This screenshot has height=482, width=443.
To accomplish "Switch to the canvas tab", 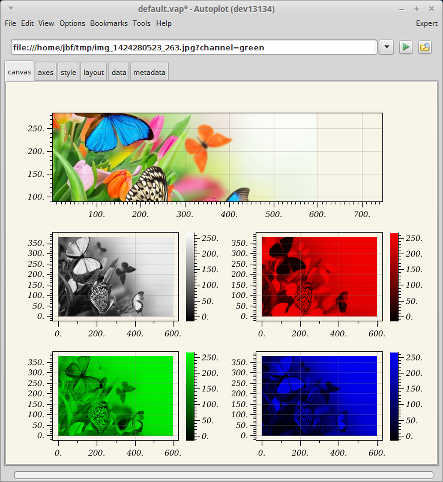I will tap(19, 72).
